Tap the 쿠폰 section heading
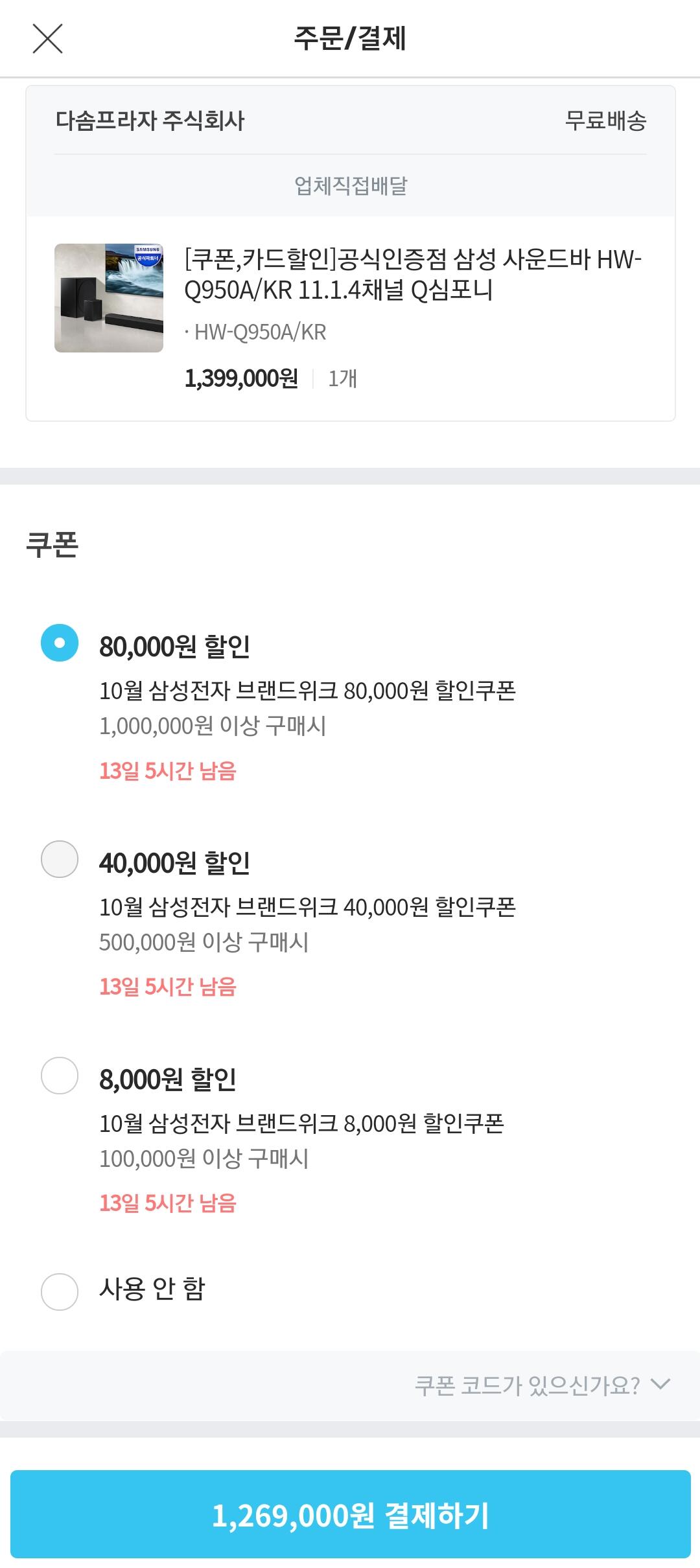Screen dimensions: 700x1568 click(52, 544)
